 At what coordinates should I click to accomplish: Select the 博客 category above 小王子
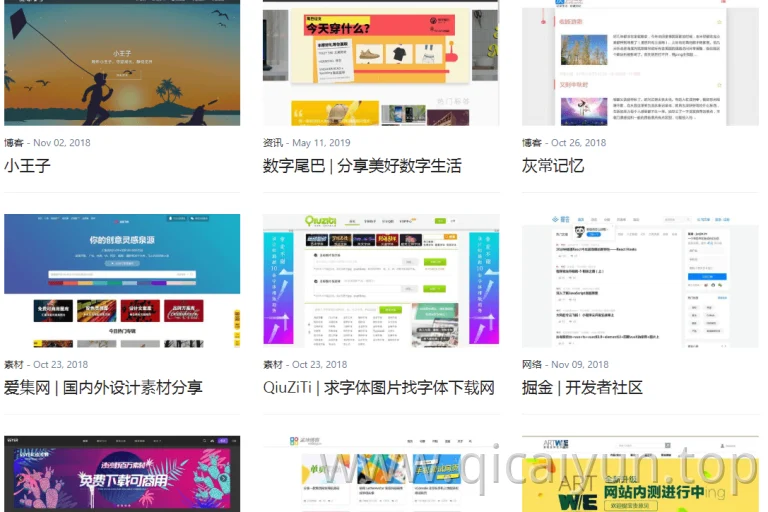coord(14,143)
